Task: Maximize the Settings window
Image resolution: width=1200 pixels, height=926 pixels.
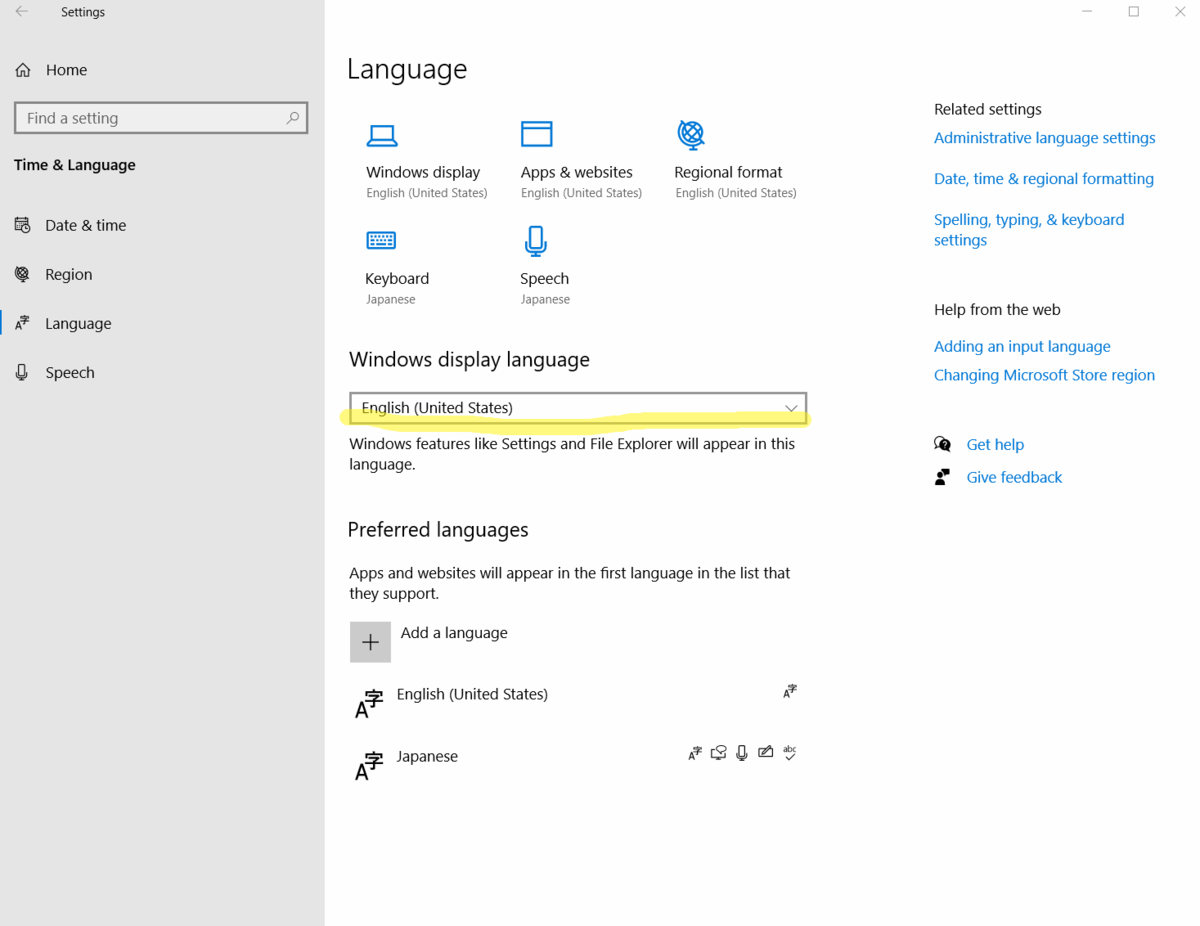Action: (x=1134, y=12)
